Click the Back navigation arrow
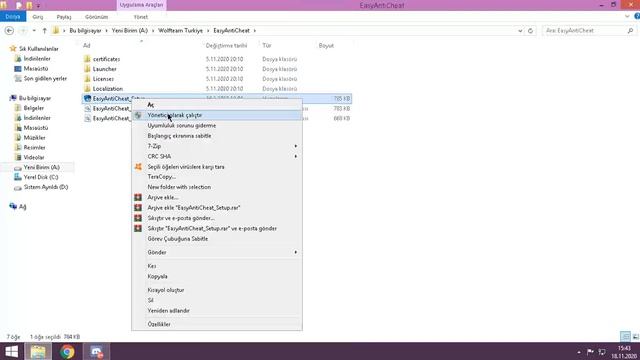The width and height of the screenshot is (640, 360). point(9,31)
